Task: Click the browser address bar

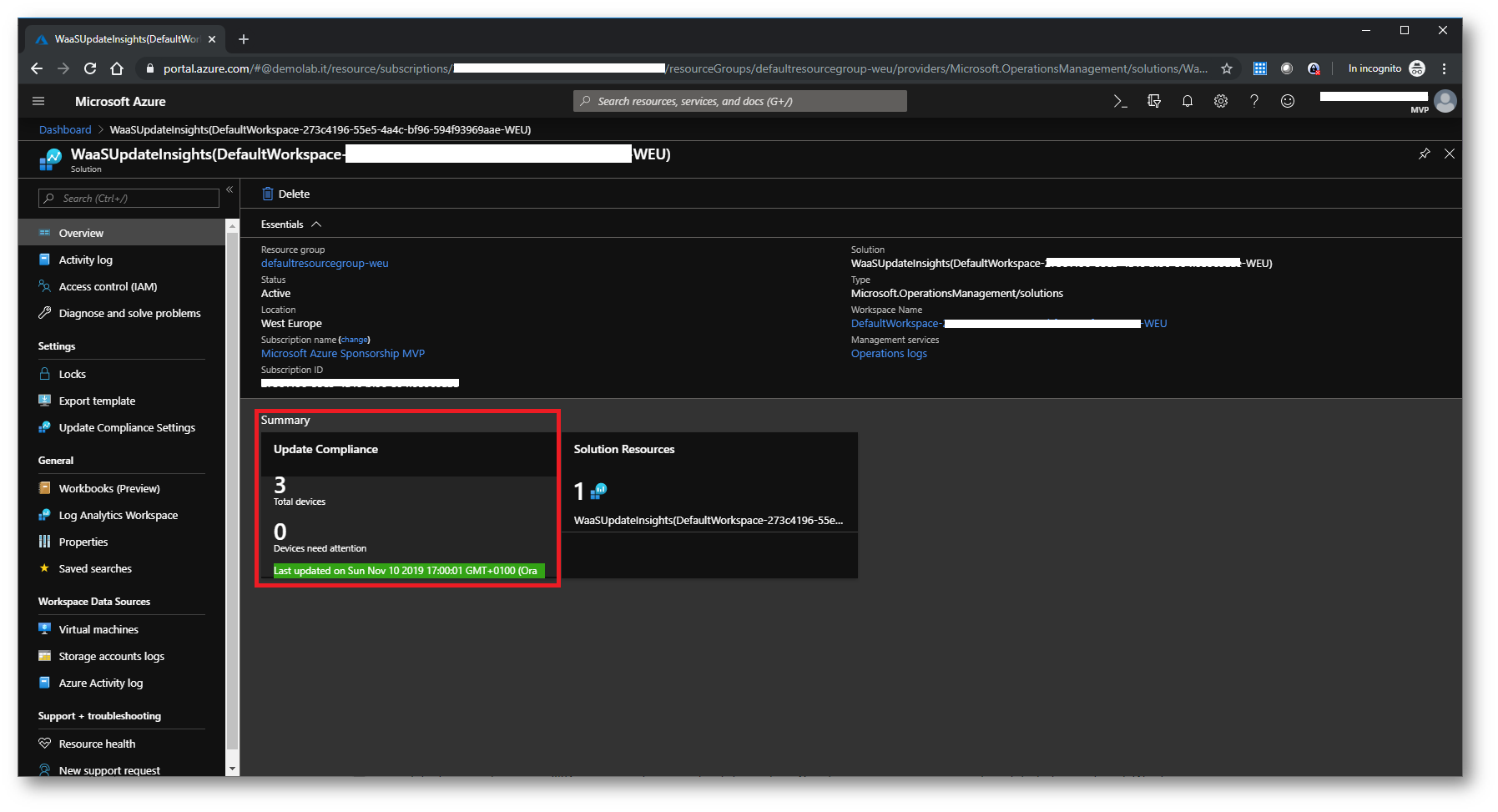Action: (x=684, y=68)
